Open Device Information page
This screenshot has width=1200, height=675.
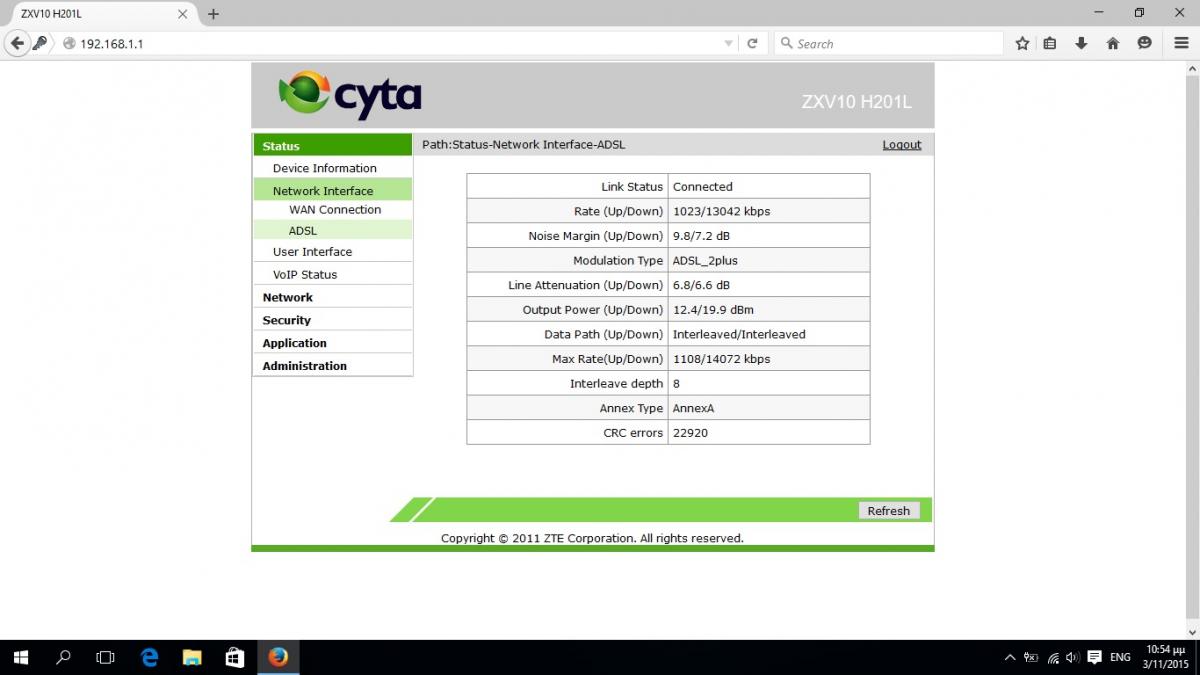pyautogui.click(x=324, y=168)
